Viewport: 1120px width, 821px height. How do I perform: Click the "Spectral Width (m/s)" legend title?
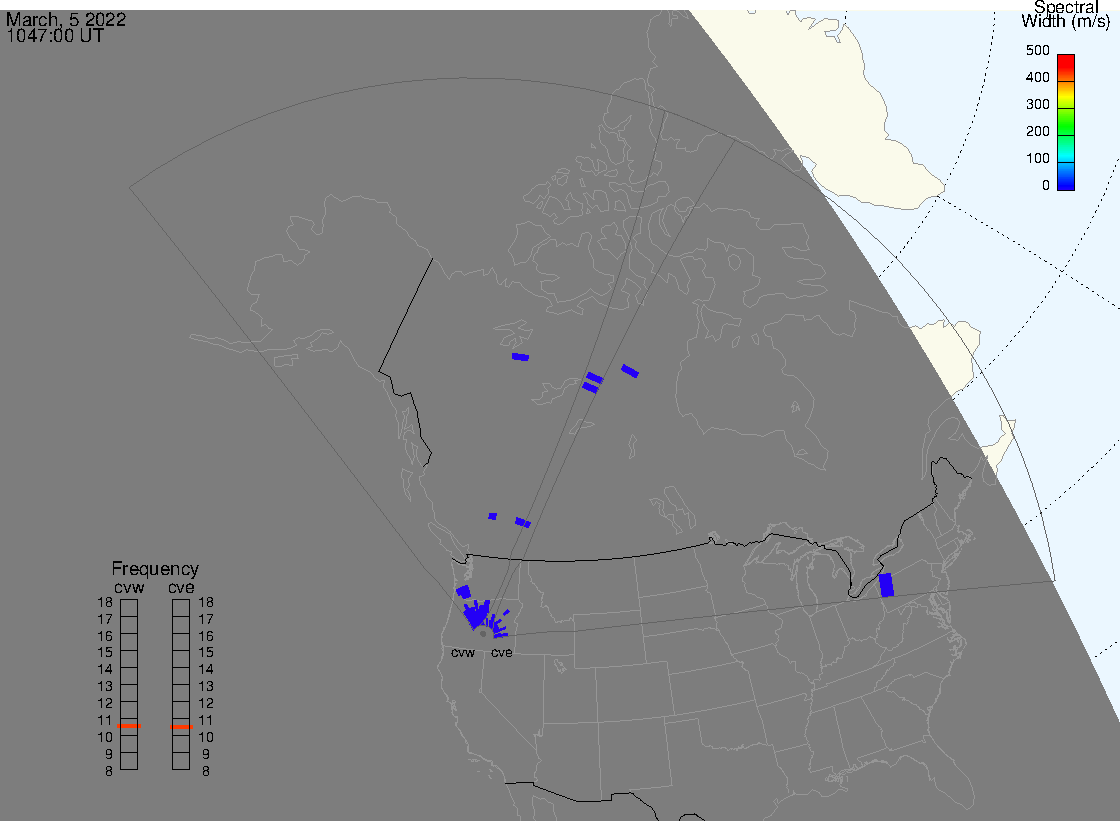(1066, 14)
